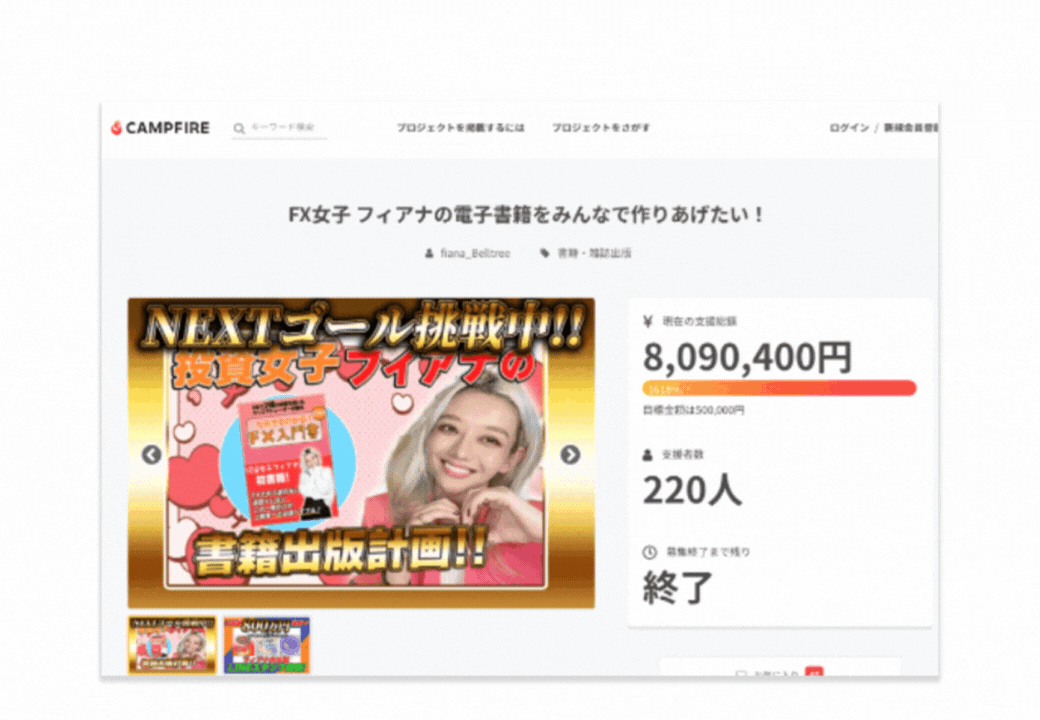This screenshot has width=1040, height=720.
Task: Click the ログイン link
Action: tap(849, 127)
